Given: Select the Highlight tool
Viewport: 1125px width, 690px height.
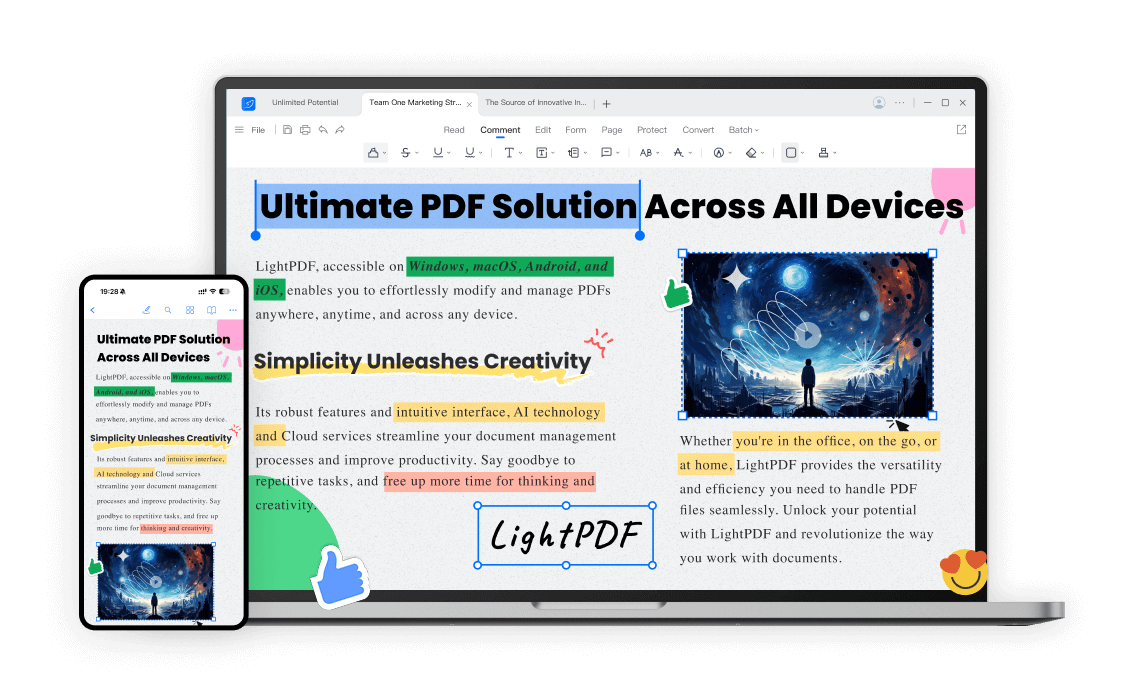Looking at the screenshot, I should (x=374, y=152).
